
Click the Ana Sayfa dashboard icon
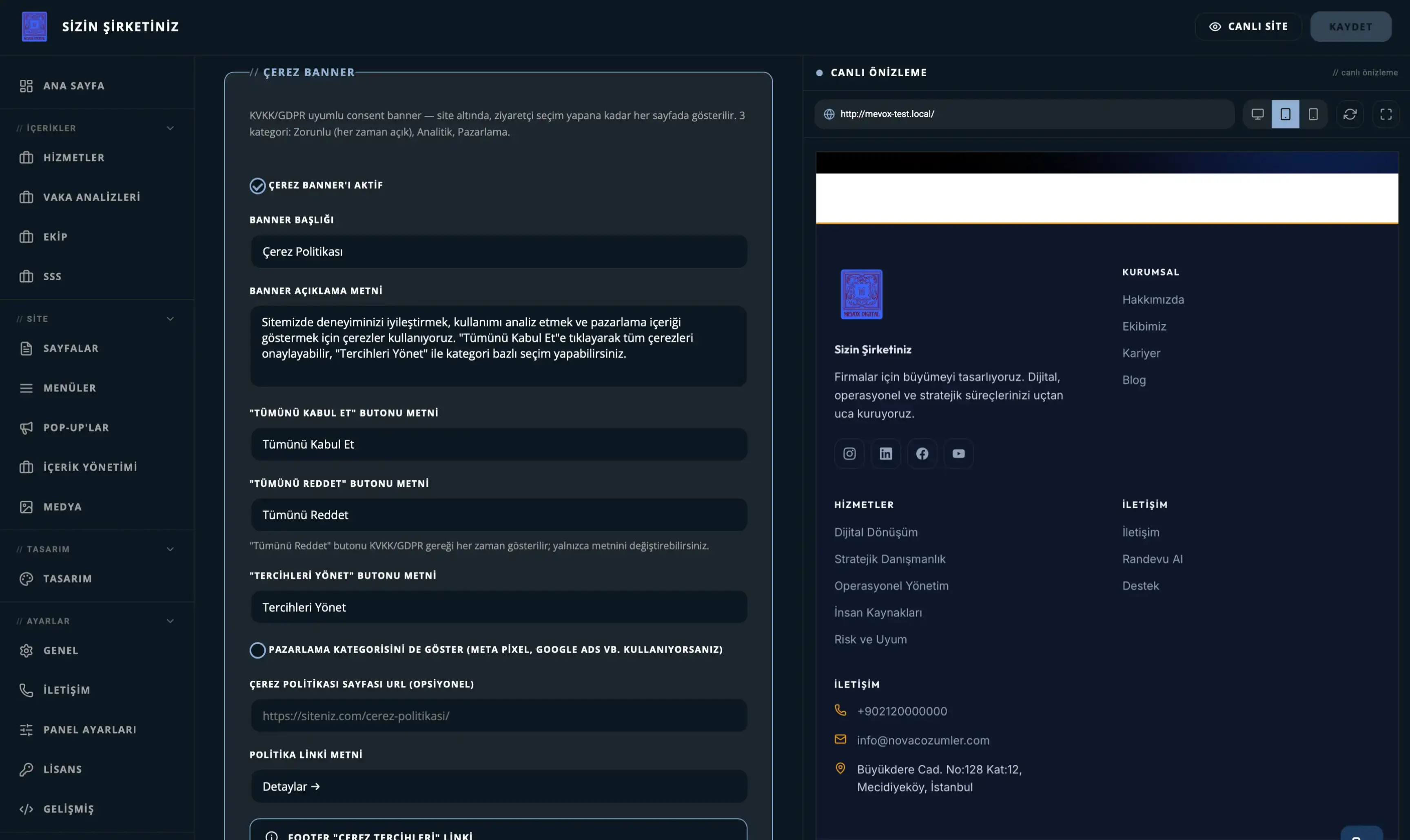26,86
